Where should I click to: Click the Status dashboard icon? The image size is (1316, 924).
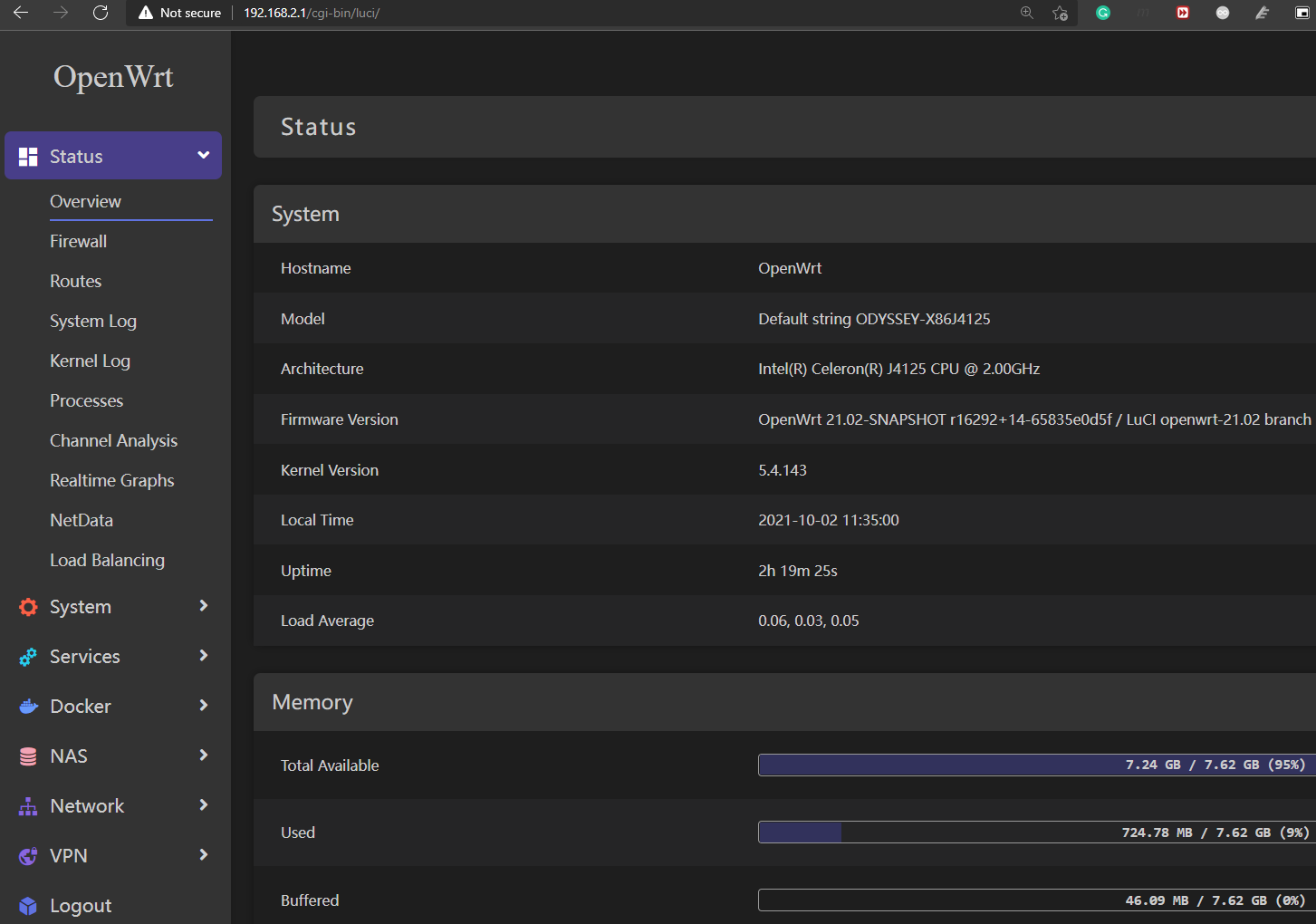point(27,155)
